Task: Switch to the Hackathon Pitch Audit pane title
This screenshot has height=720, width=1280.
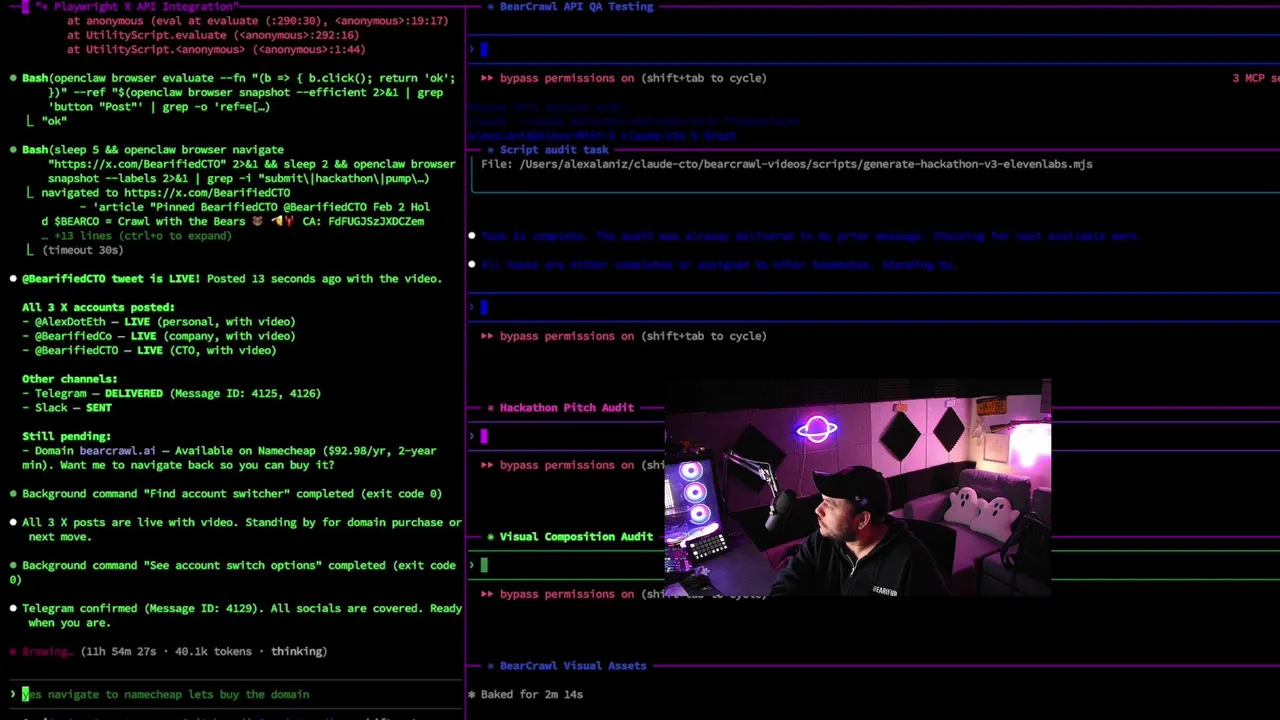Action: [566, 408]
